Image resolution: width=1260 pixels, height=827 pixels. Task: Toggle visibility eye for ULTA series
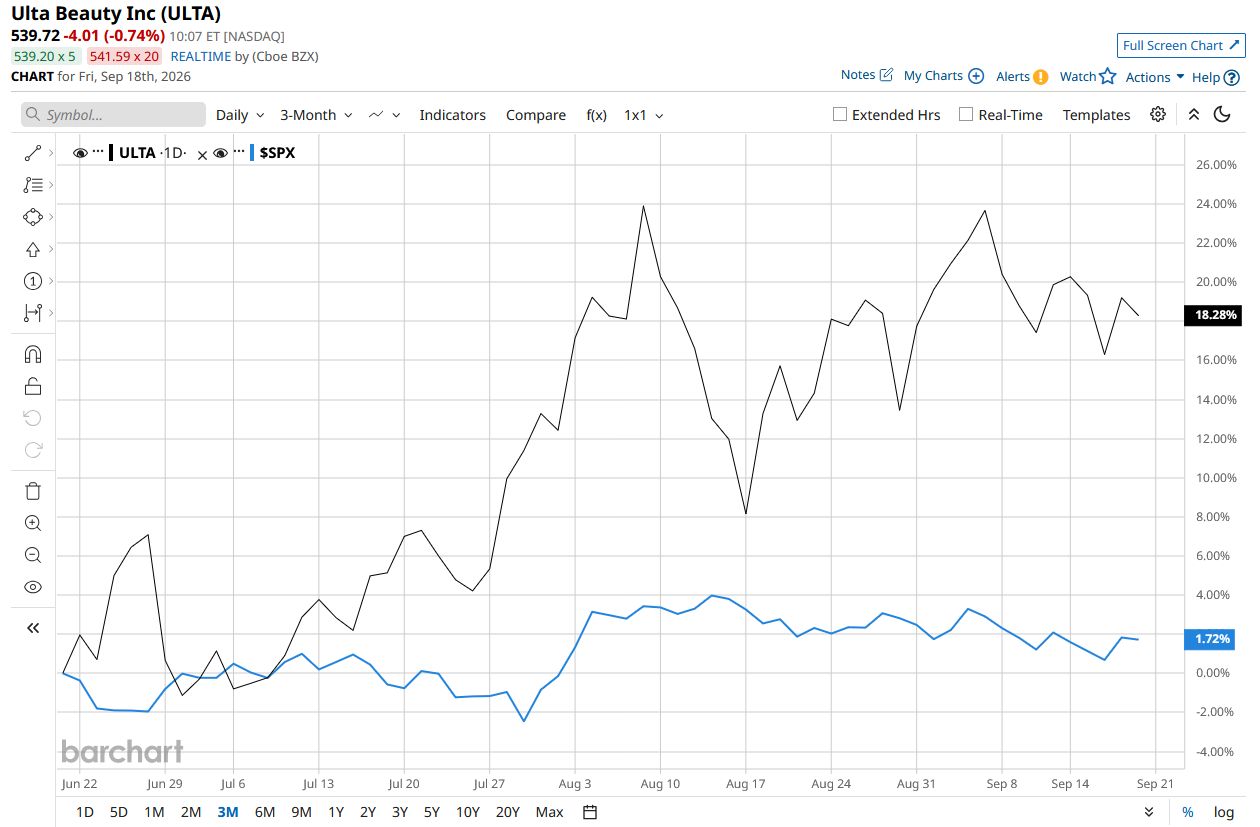pyautogui.click(x=80, y=153)
